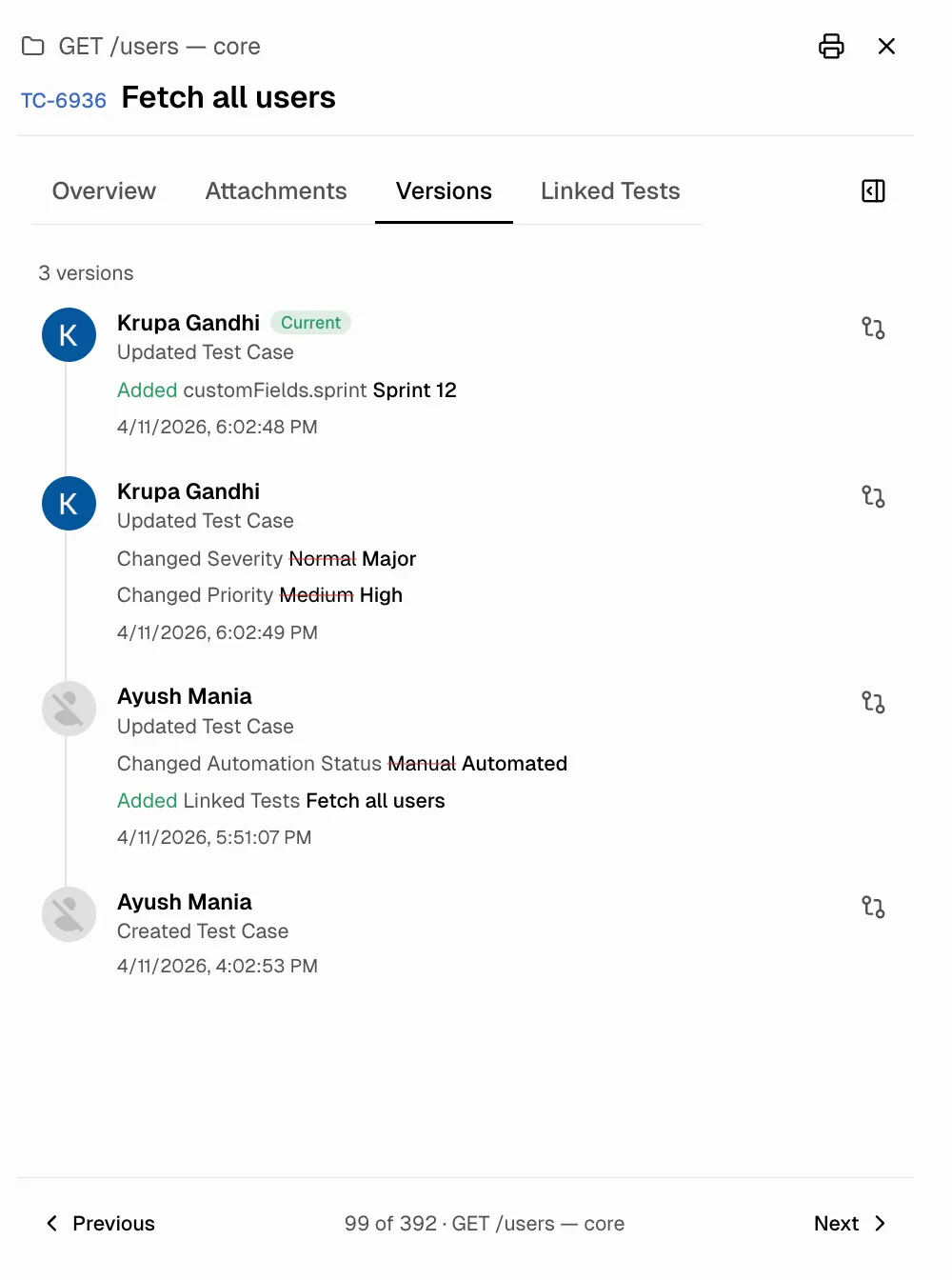Viewport: 952px width, 1280px height.
Task: Click Ayush Mania's avatar on created entry
Action: [69, 914]
